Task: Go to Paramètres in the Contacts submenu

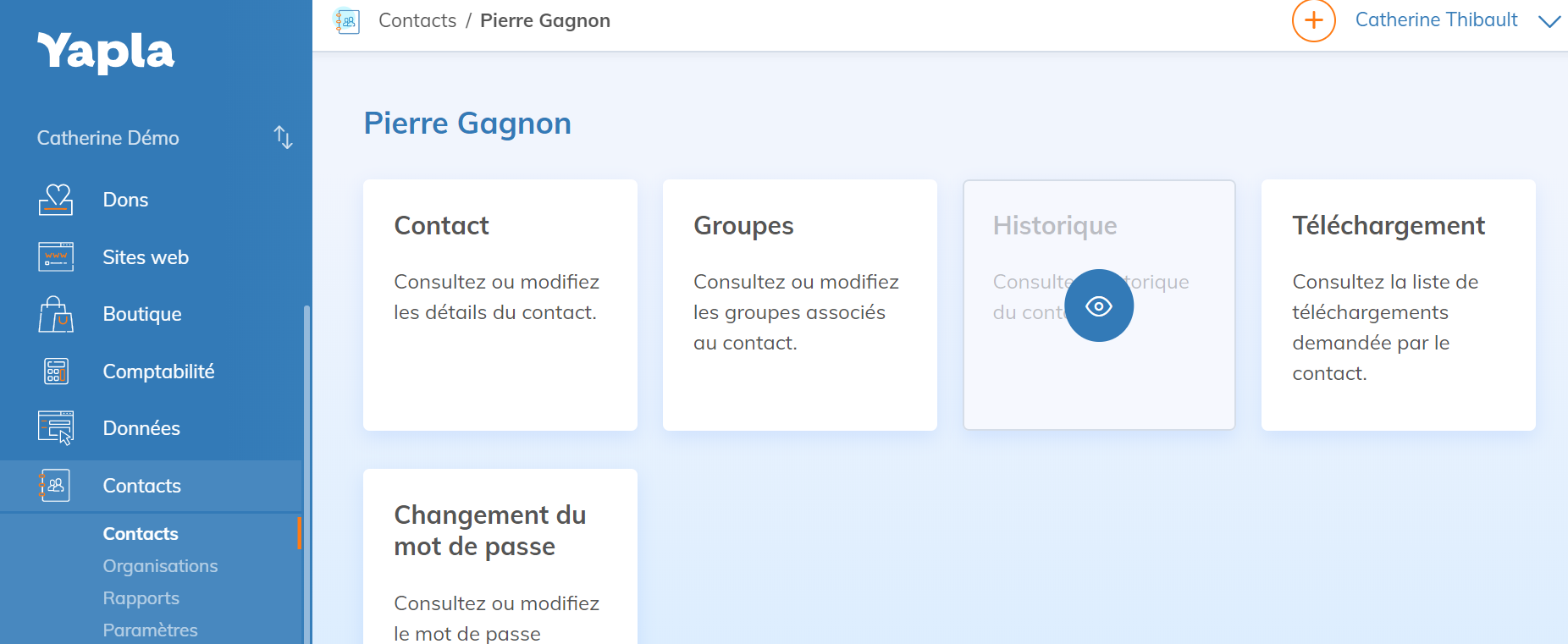Action: [150, 630]
